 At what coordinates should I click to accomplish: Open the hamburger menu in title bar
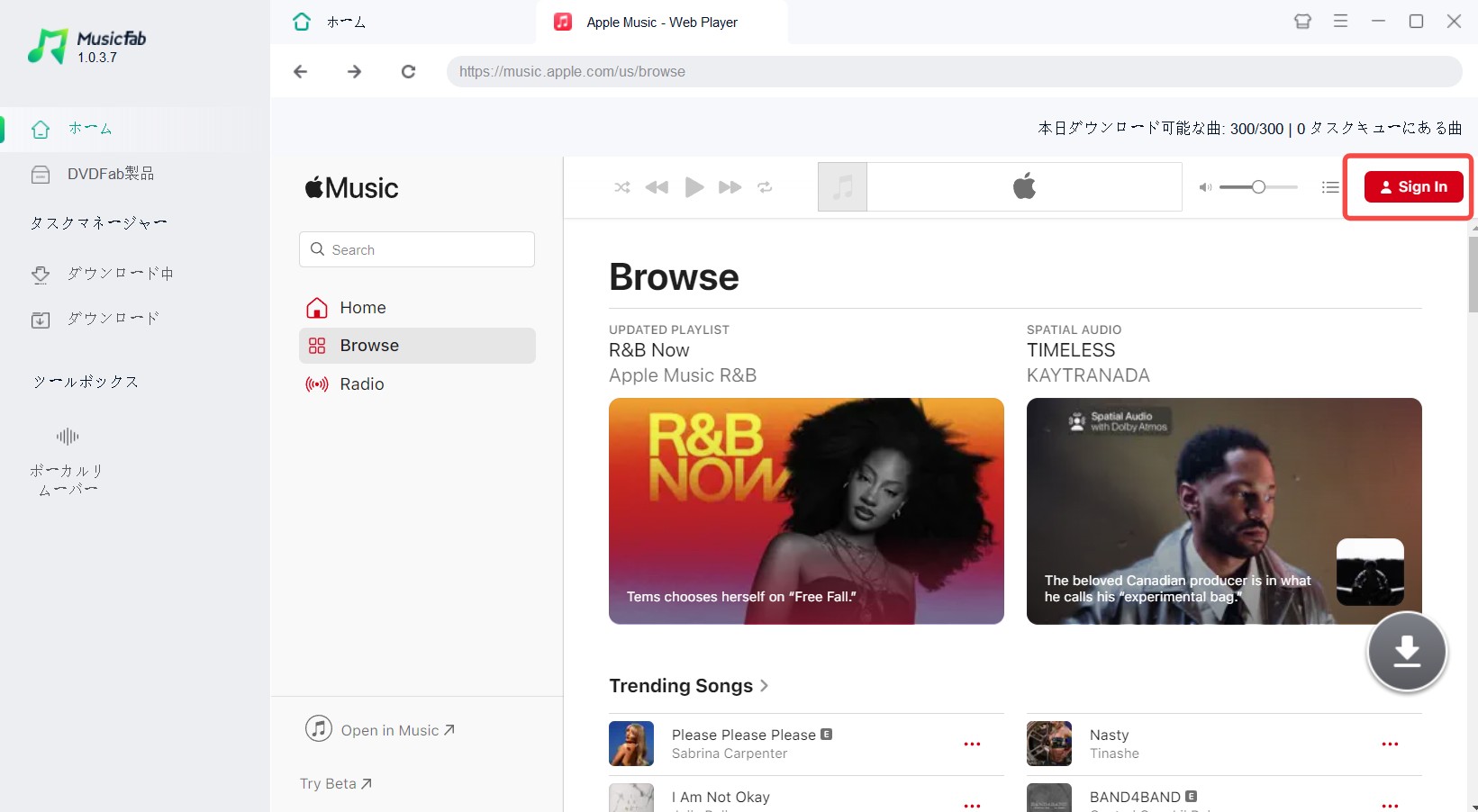tap(1340, 21)
